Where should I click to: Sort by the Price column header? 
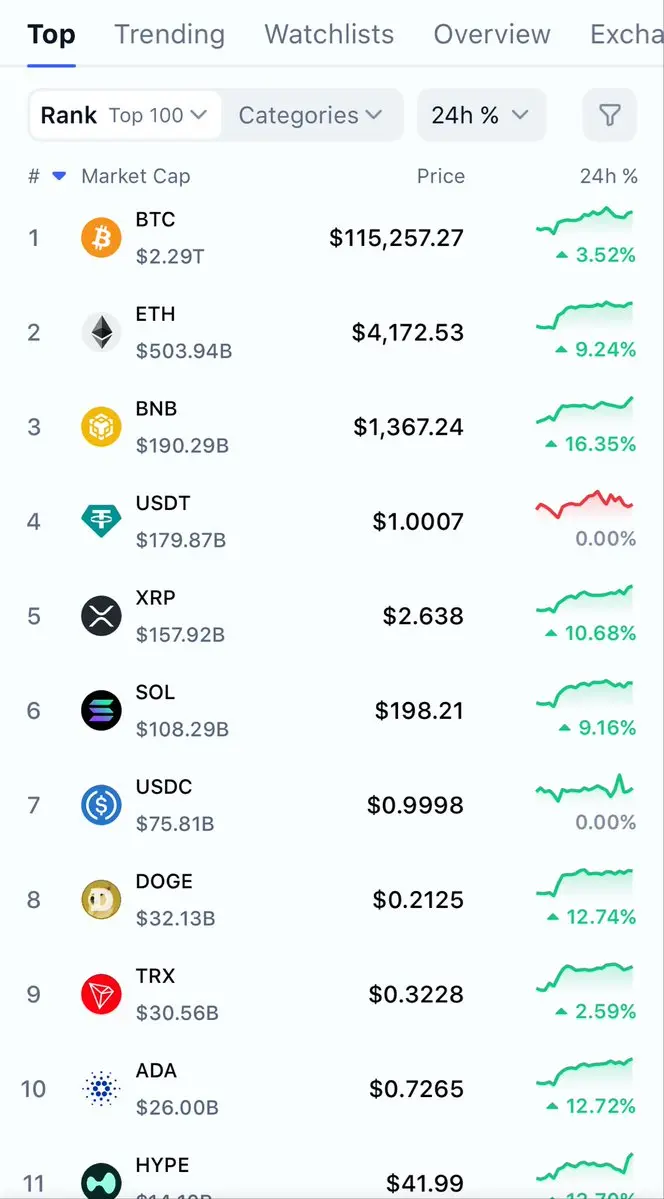click(441, 177)
